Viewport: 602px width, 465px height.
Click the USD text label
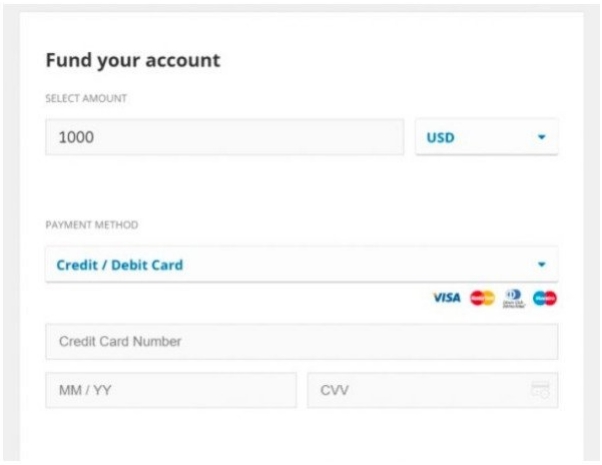click(x=440, y=137)
